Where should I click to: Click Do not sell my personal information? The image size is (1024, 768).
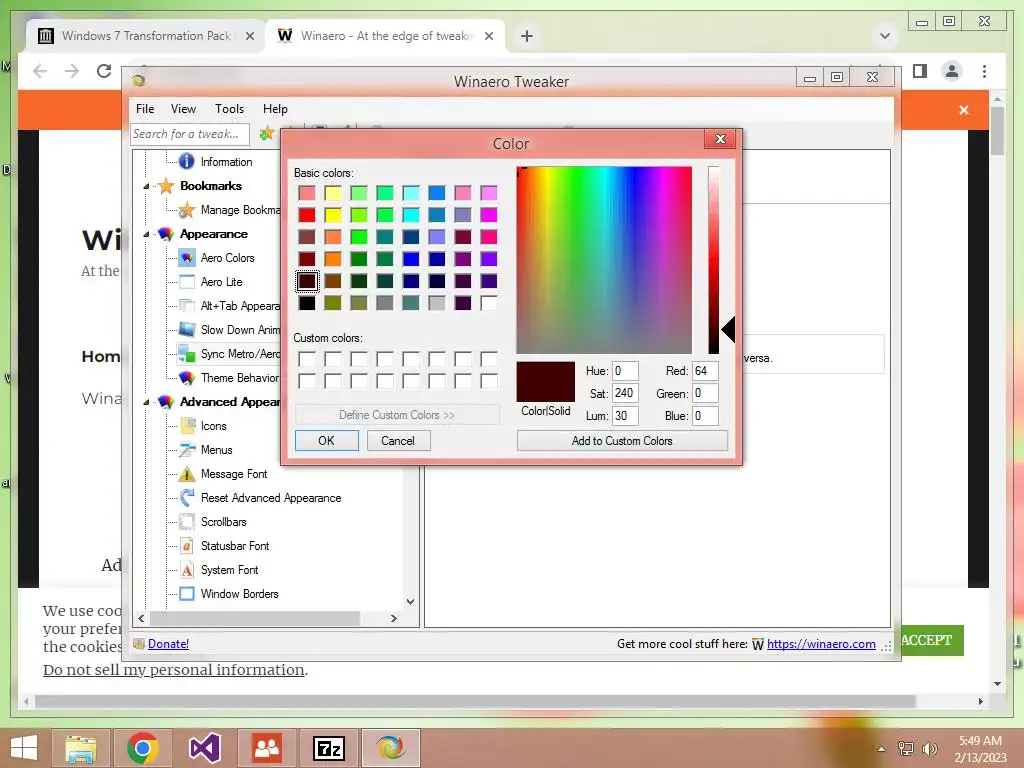(174, 670)
